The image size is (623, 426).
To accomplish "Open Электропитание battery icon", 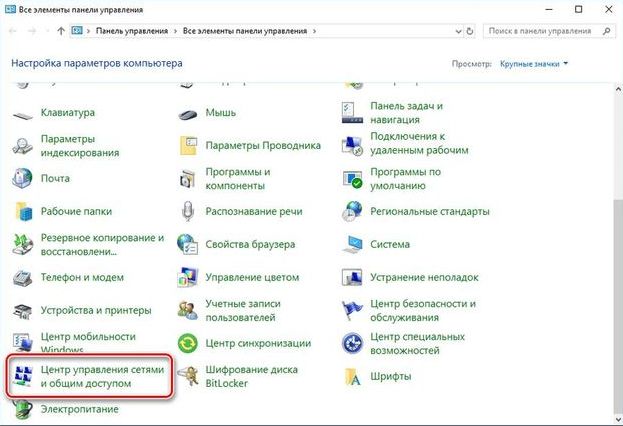I will pos(23,409).
